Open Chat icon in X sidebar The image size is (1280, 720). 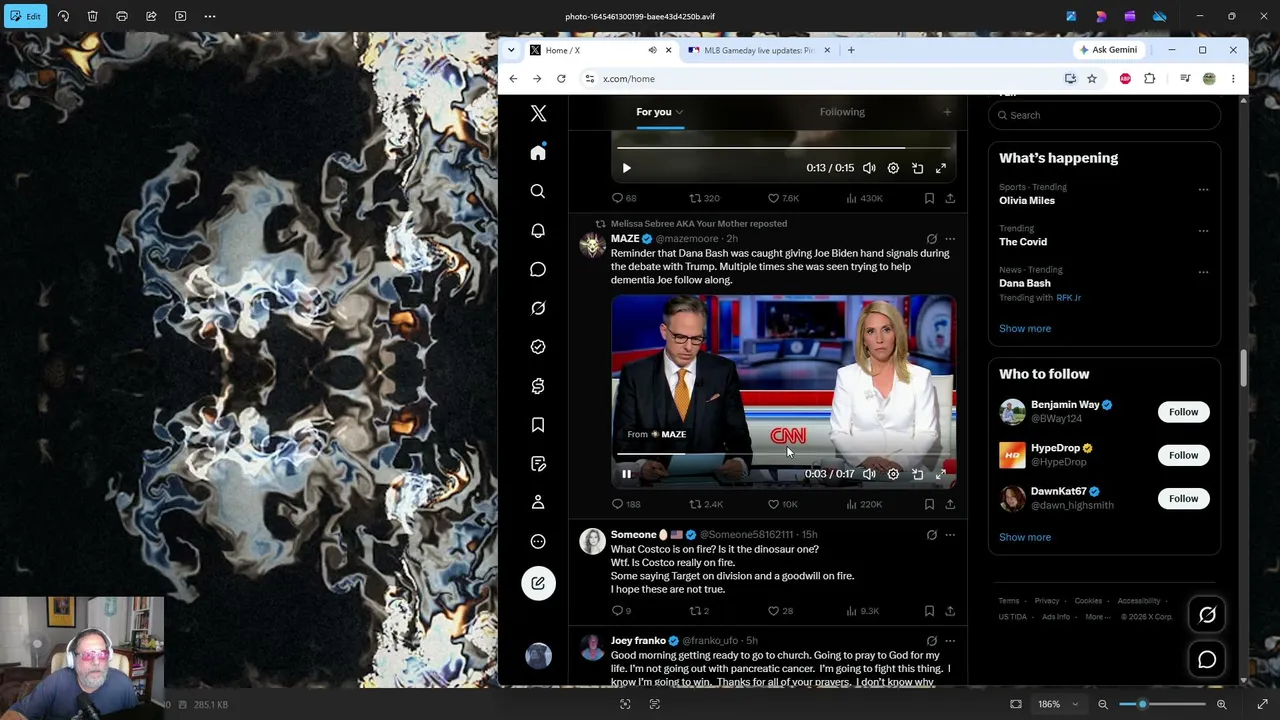(x=538, y=269)
